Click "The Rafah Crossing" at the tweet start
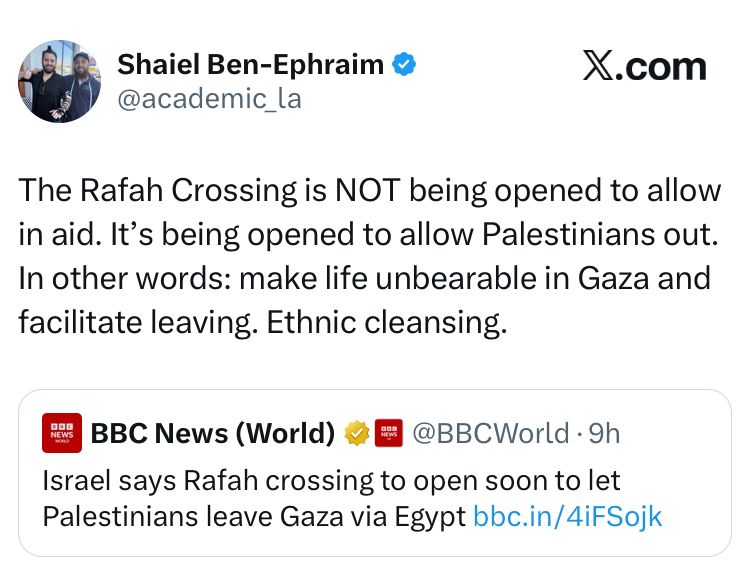The width and height of the screenshot is (750, 564). tap(157, 189)
